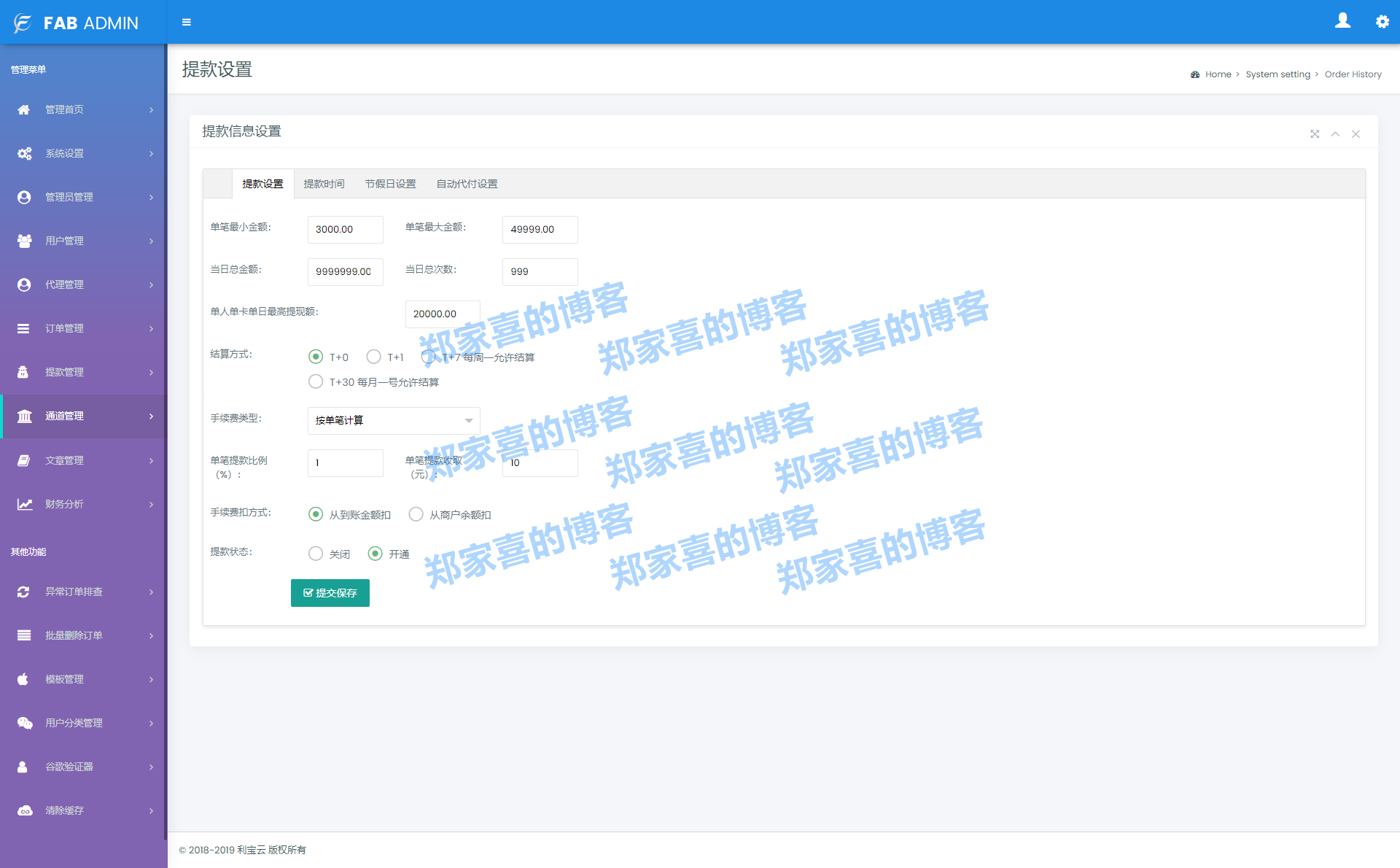Expand 用户管理 sidebar chevron

pos(152,241)
